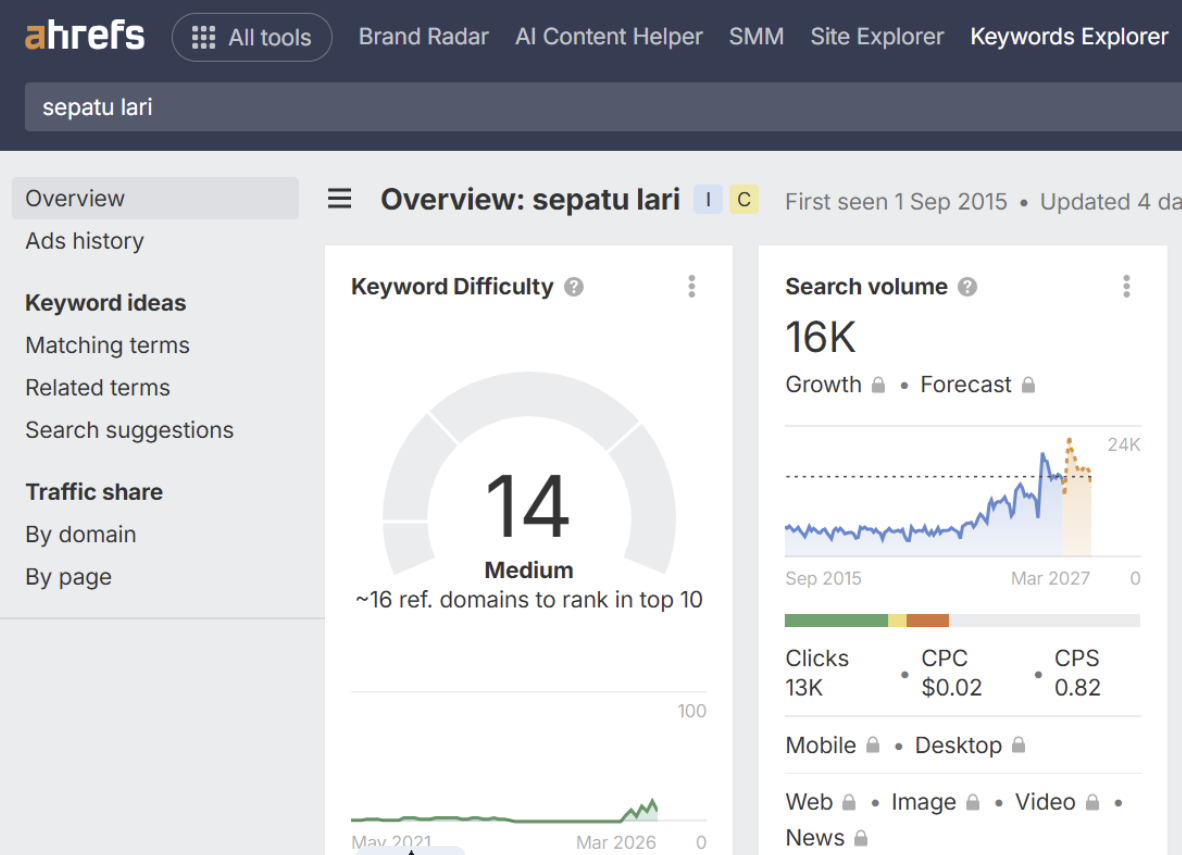
Task: Click the Keyword Difficulty history green chart
Action: click(504, 811)
